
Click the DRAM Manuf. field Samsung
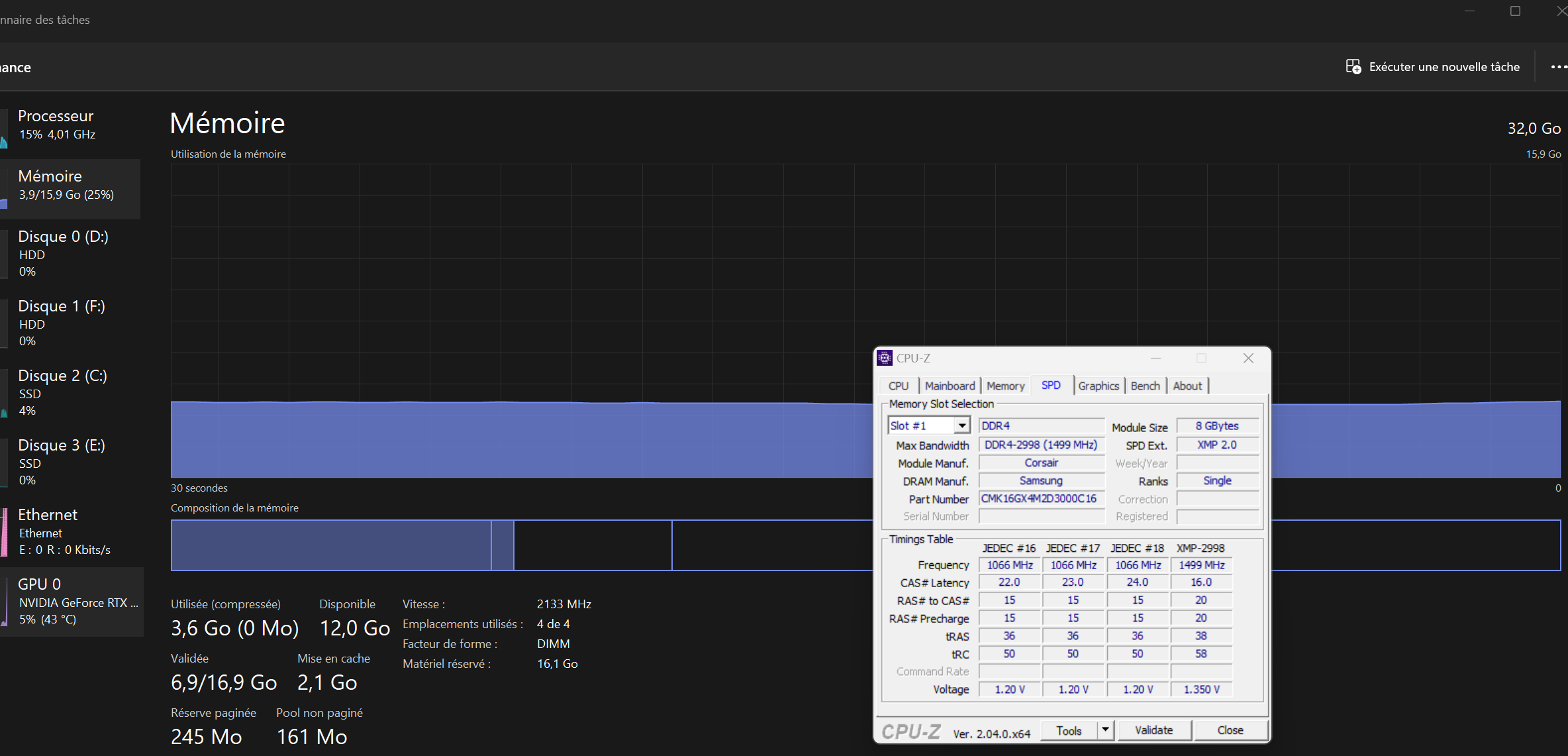[x=1040, y=480]
